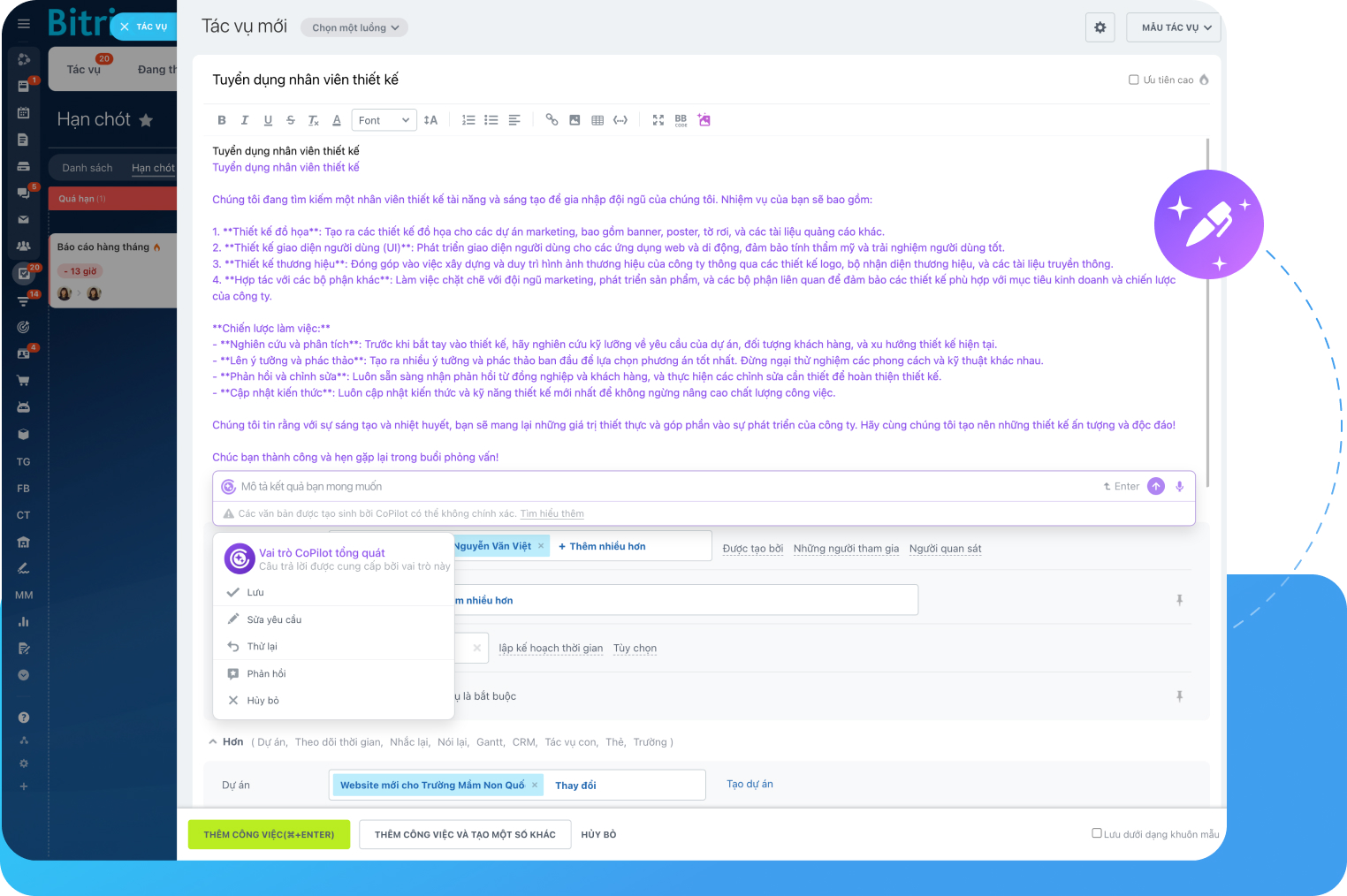
Task: Choose Thử lại in the CoPilot menu
Action: point(262,647)
